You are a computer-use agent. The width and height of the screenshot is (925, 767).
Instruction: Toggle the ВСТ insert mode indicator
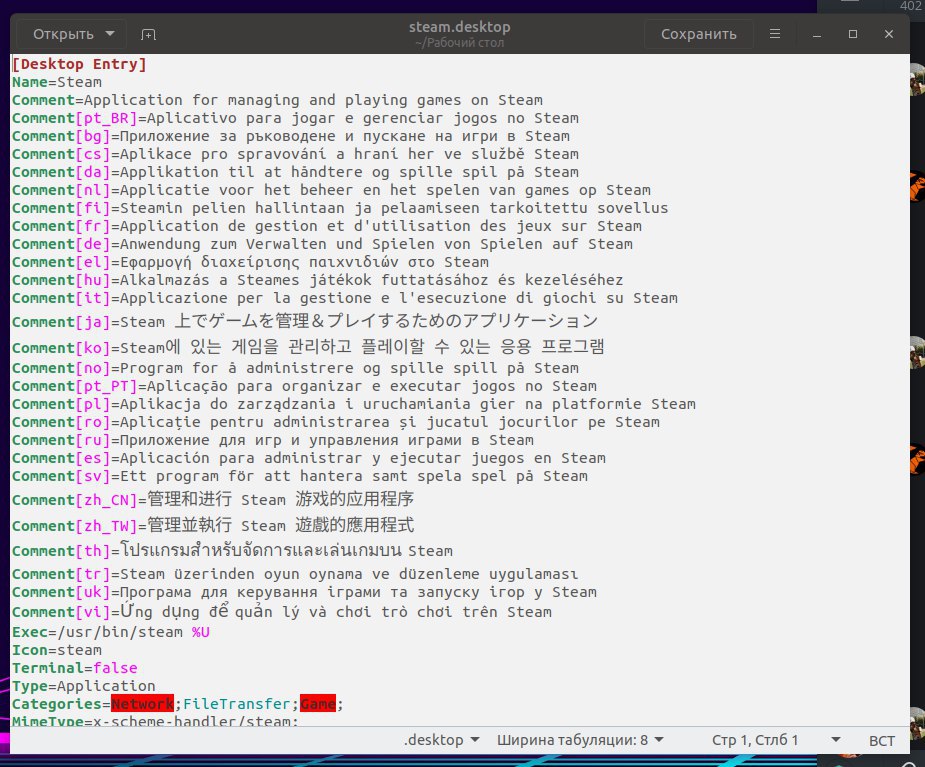tap(881, 740)
